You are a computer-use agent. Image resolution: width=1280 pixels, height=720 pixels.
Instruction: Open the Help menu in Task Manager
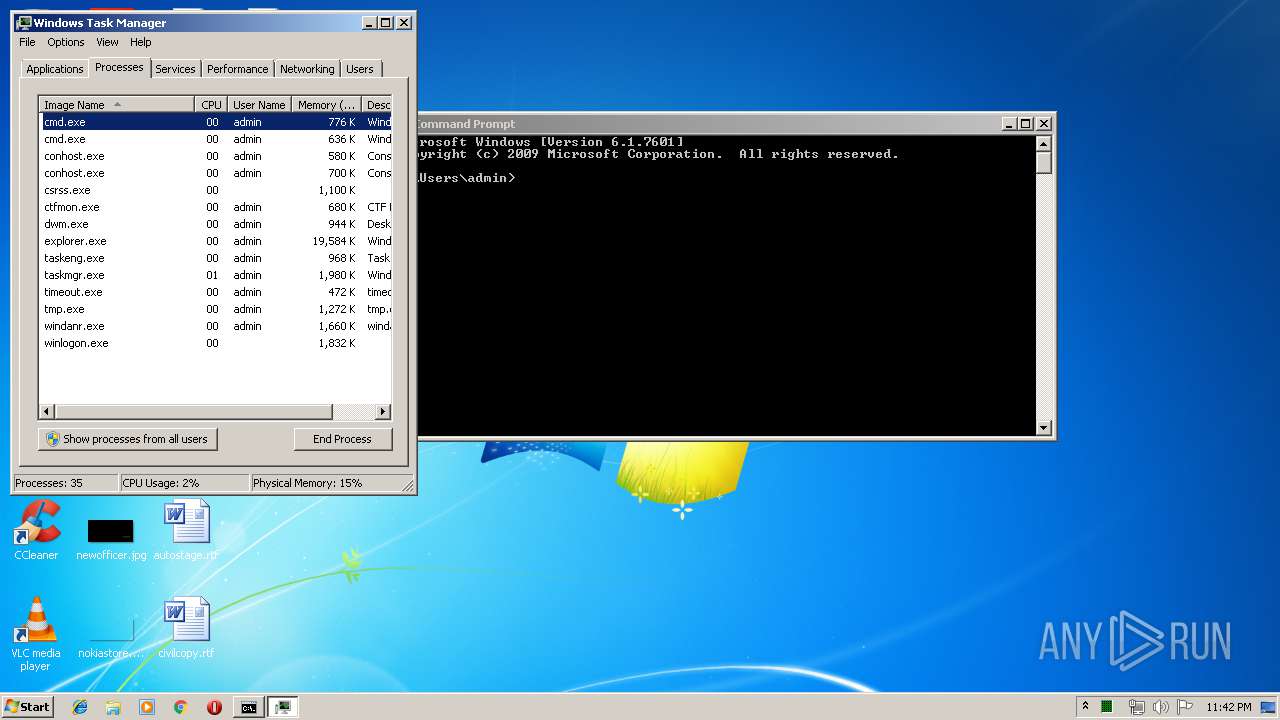pyautogui.click(x=141, y=42)
